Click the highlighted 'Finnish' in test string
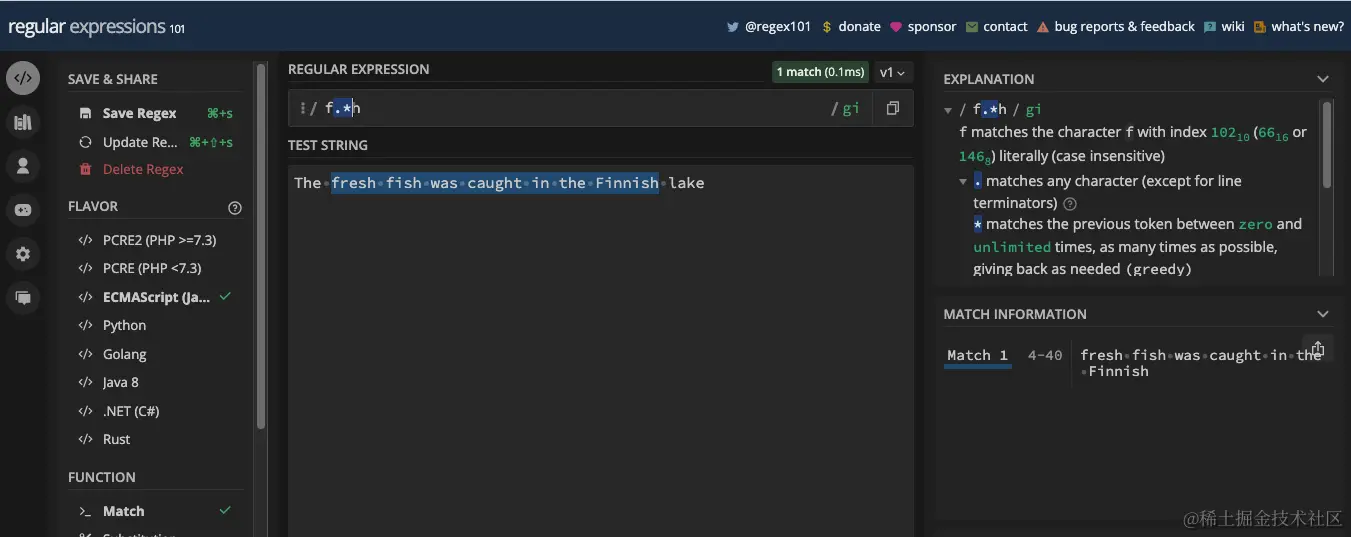The height and width of the screenshot is (537, 1351). coord(627,183)
